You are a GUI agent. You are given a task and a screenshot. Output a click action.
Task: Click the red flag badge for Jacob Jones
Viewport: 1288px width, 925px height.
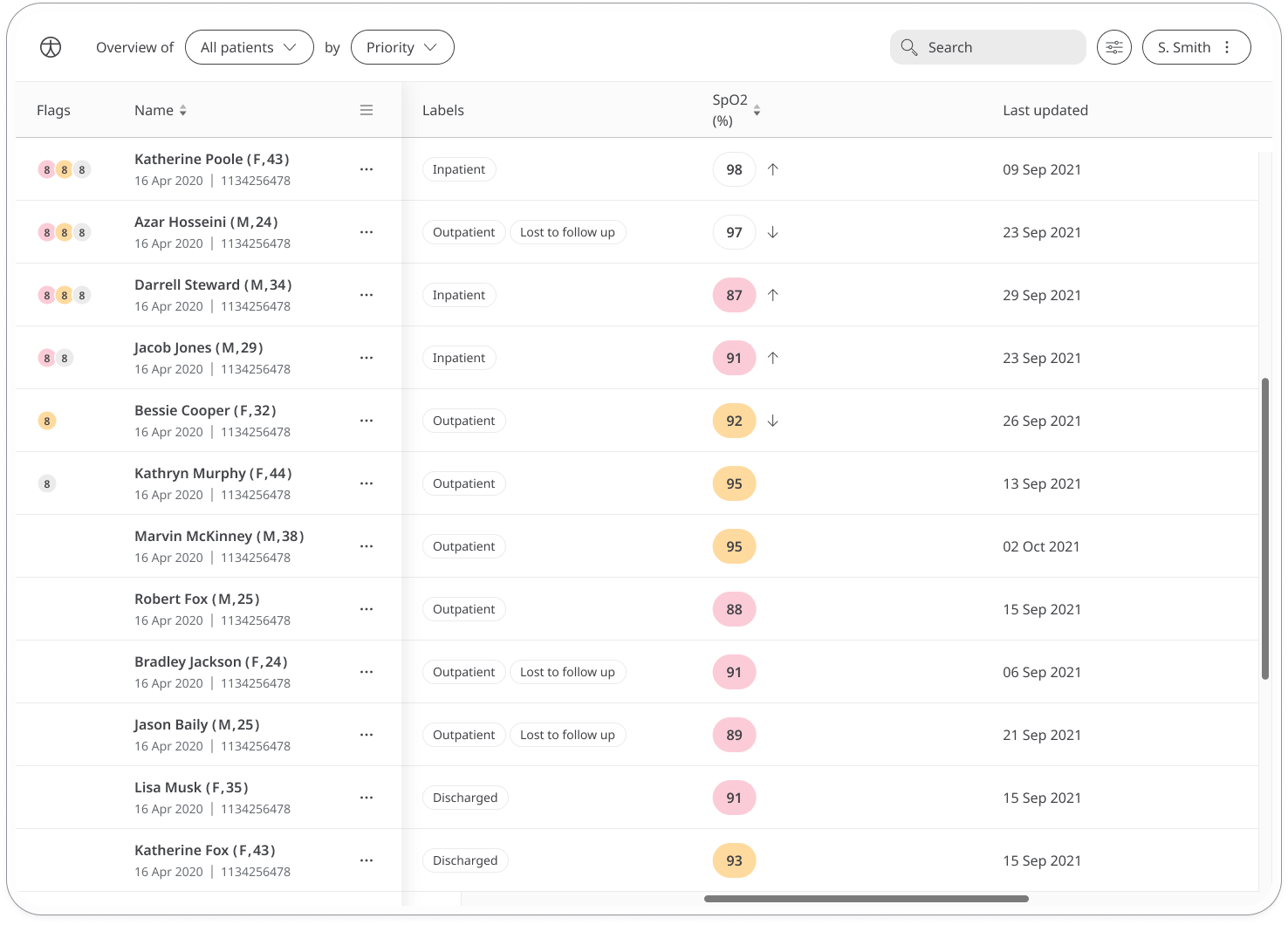pos(47,358)
